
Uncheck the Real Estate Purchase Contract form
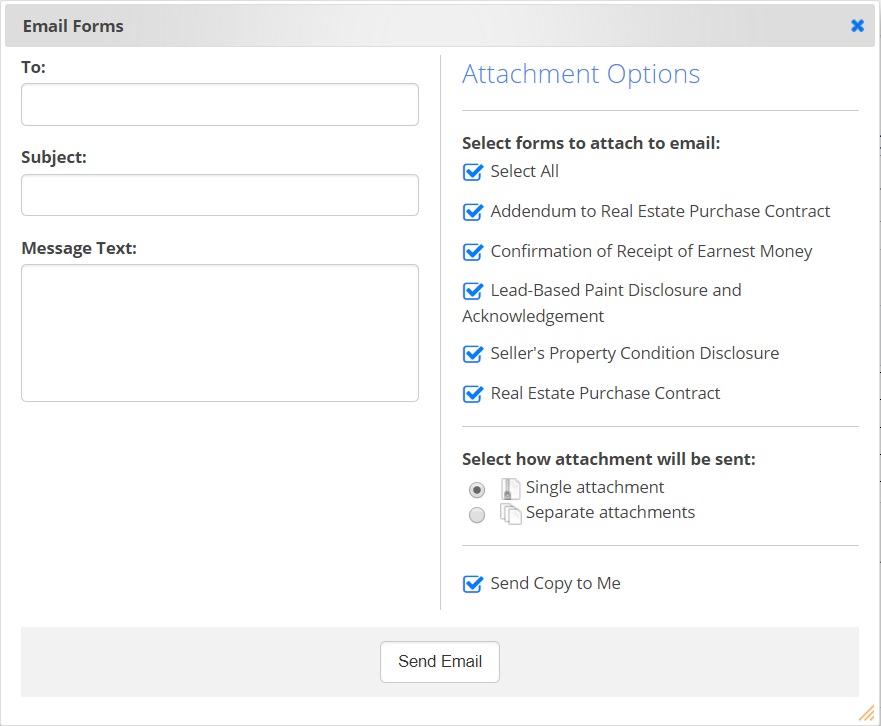473,394
